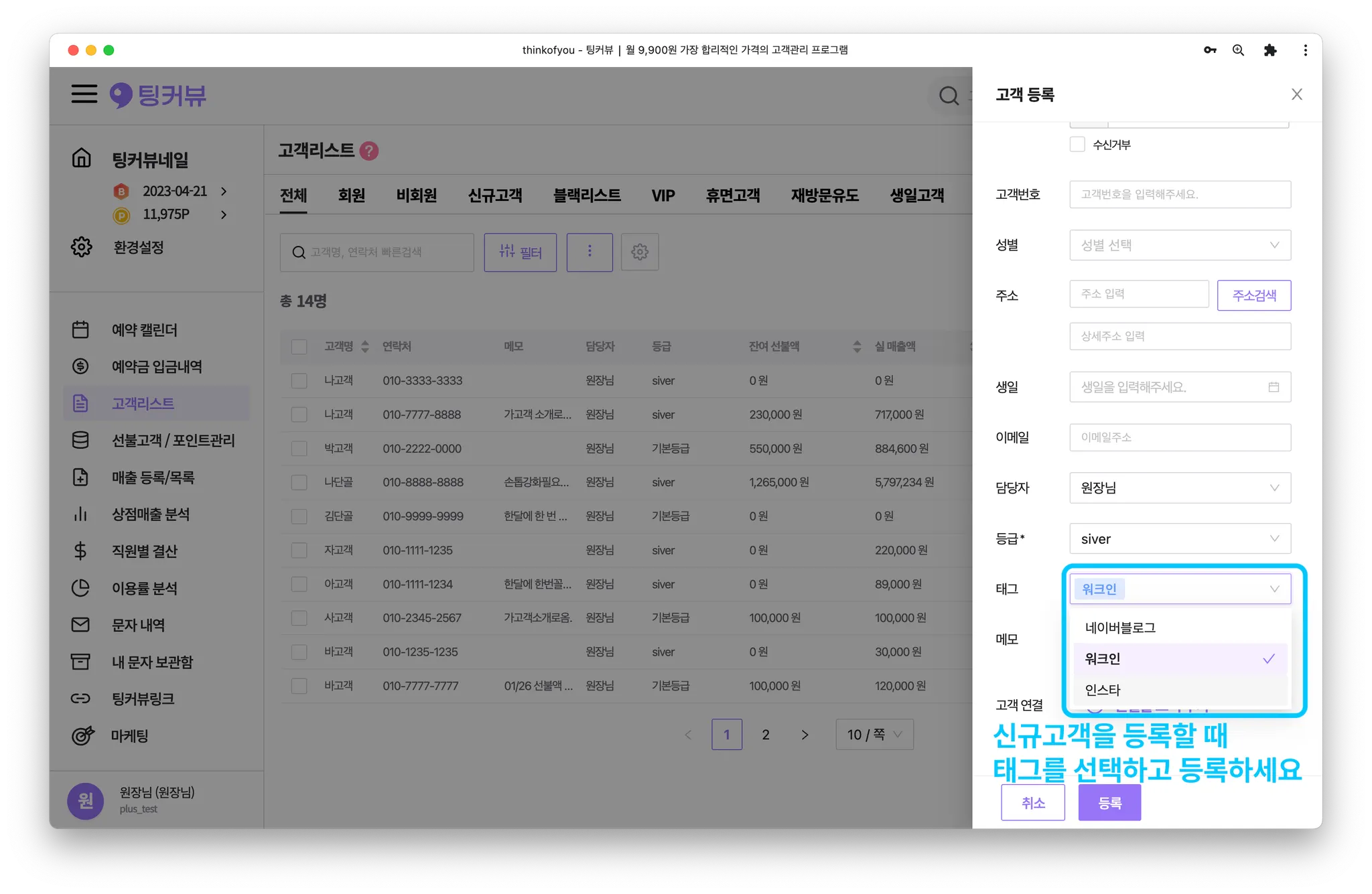The width and height of the screenshot is (1372, 894).
Task: Check the select-all header checkbox
Action: (299, 346)
